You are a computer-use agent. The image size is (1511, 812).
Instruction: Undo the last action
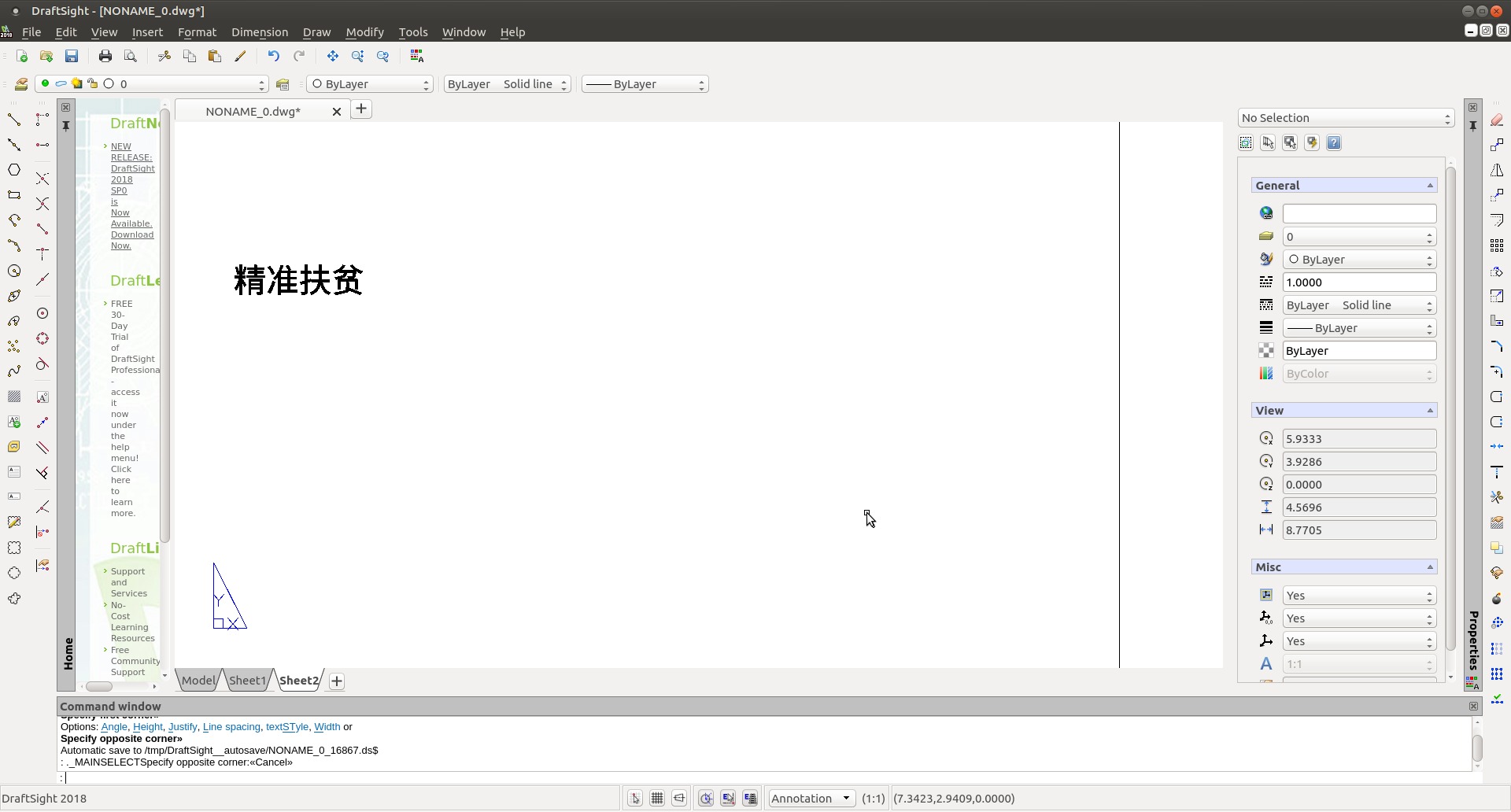coord(274,56)
